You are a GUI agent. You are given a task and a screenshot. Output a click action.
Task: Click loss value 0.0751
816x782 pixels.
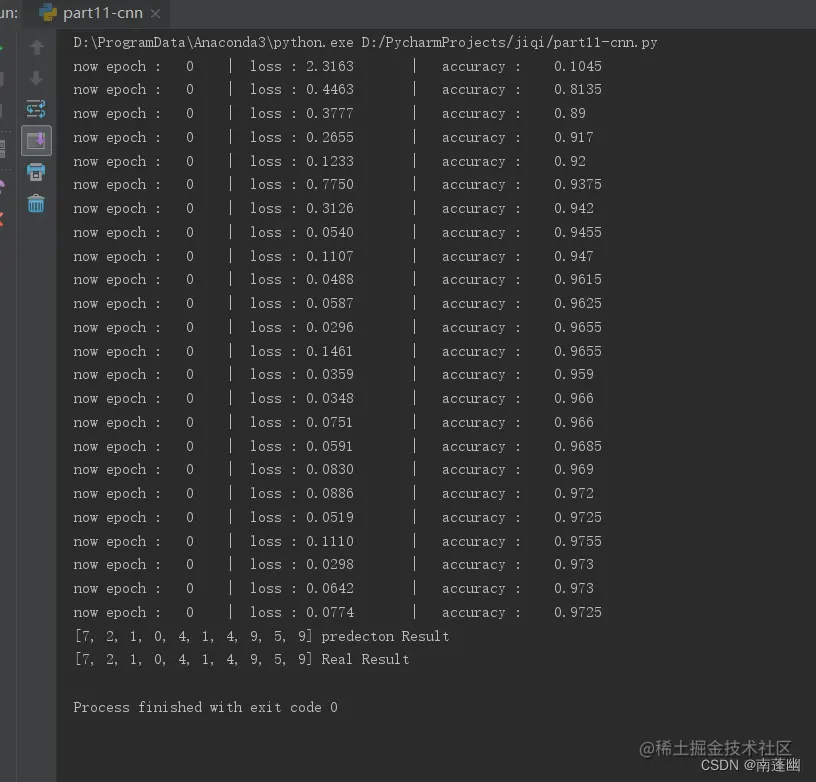[330, 422]
